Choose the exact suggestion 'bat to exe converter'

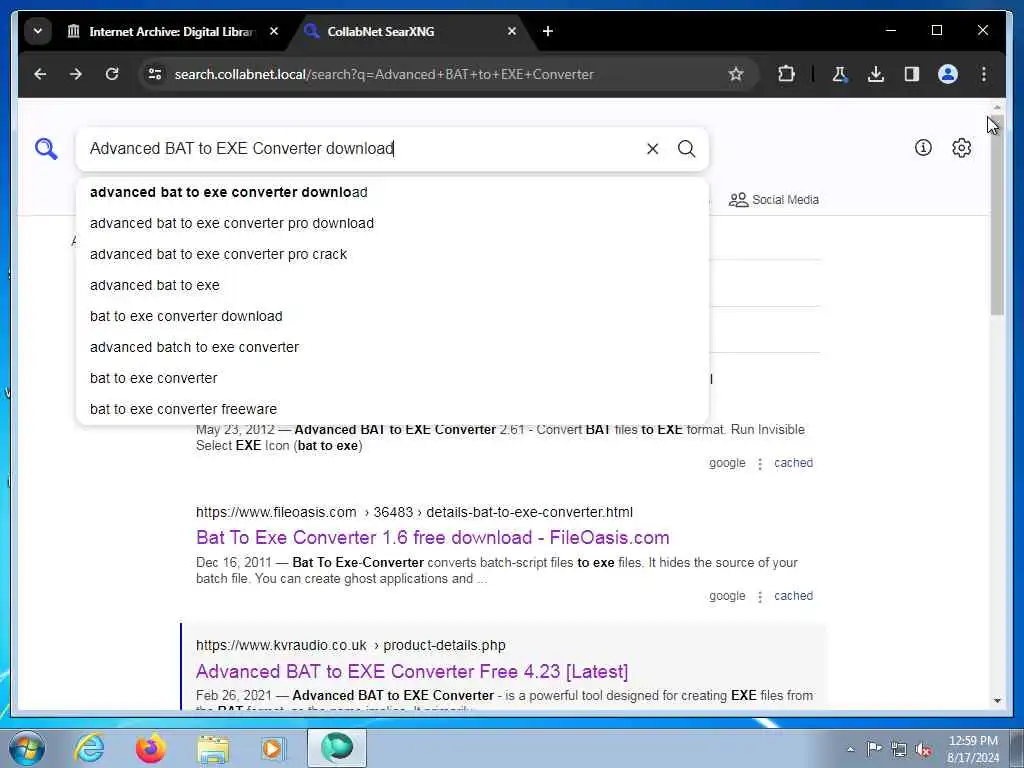392,378
